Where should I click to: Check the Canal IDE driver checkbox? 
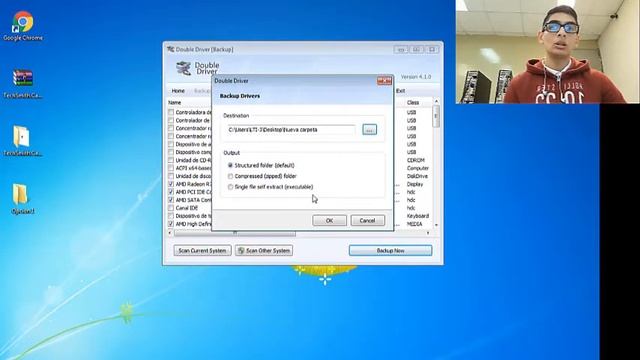click(x=171, y=208)
